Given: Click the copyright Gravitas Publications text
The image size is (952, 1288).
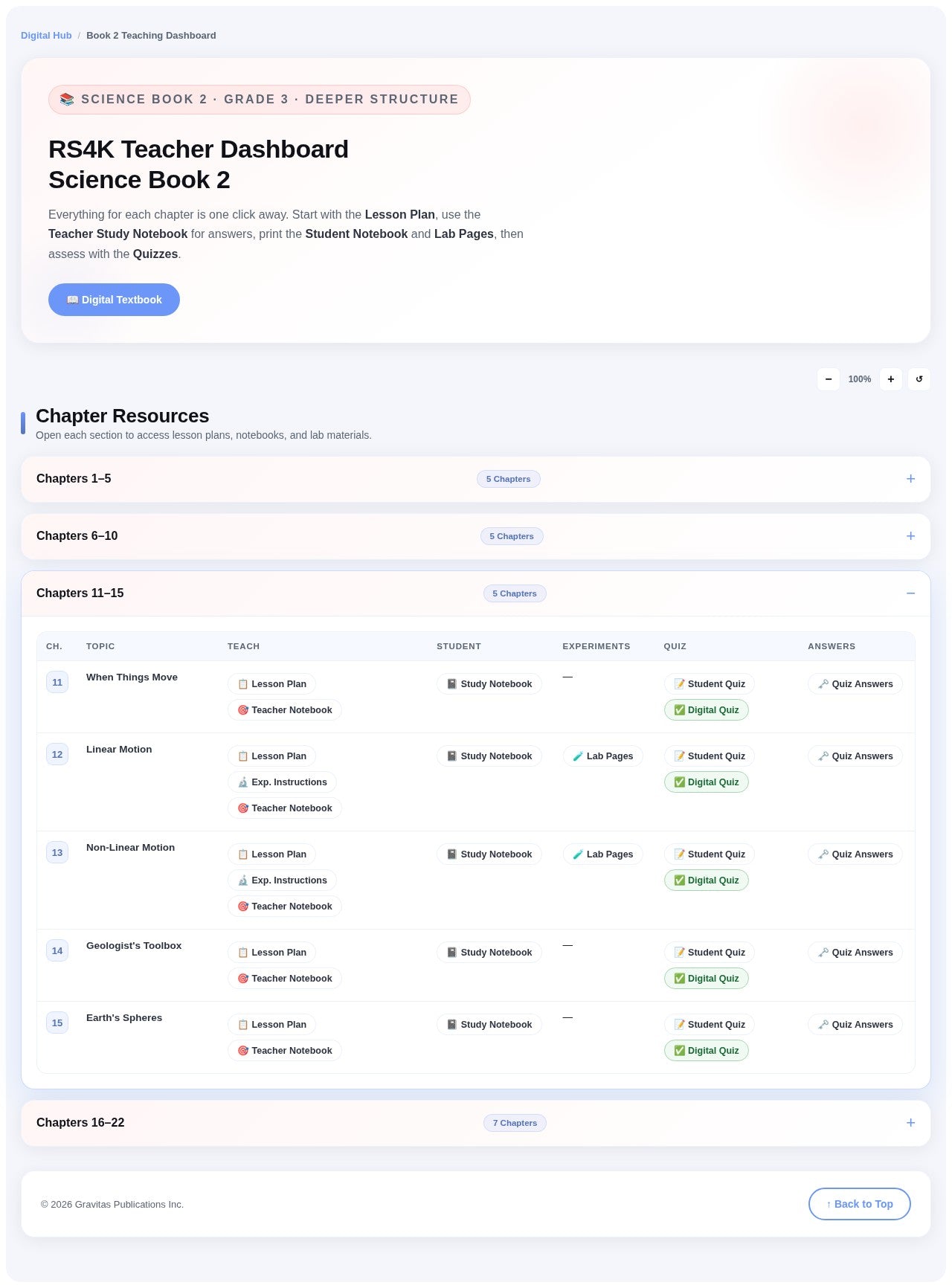Looking at the screenshot, I should coord(112,1205).
